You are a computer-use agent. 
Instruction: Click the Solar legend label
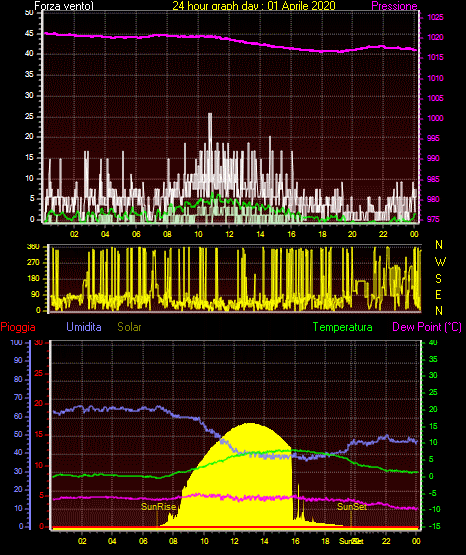[x=129, y=327]
